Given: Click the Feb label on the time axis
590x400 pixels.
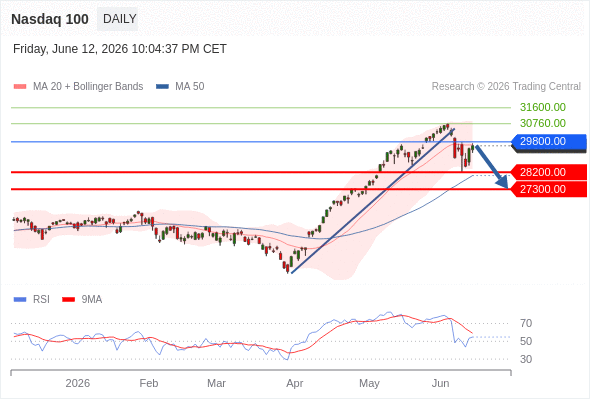Looking at the screenshot, I should tap(149, 383).
